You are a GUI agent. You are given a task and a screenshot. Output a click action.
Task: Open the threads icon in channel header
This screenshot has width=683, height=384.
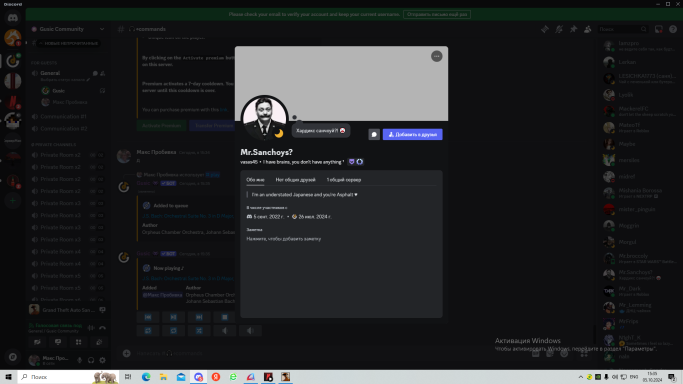544,29
